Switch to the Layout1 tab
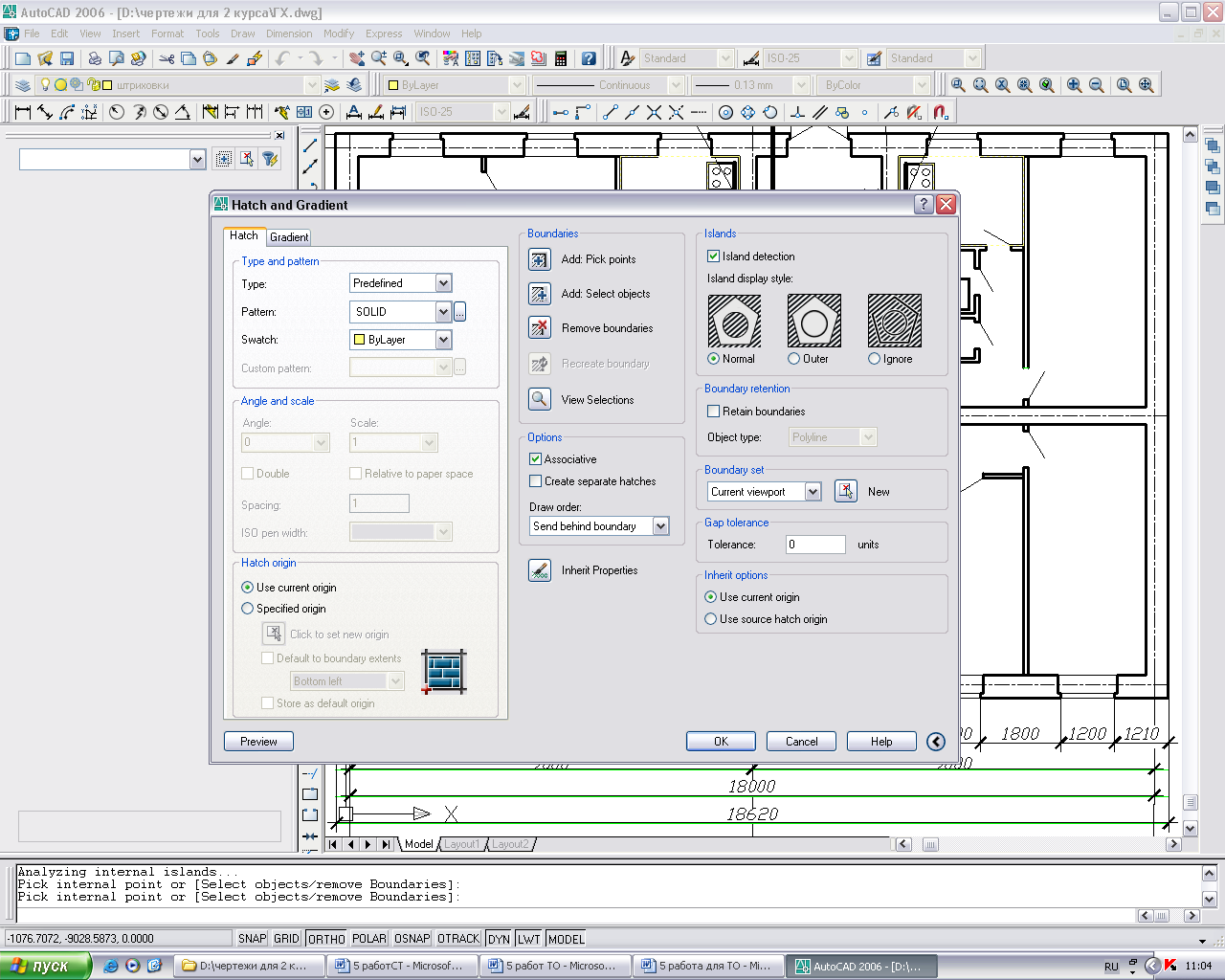This screenshot has width=1225, height=980. pyautogui.click(x=461, y=844)
